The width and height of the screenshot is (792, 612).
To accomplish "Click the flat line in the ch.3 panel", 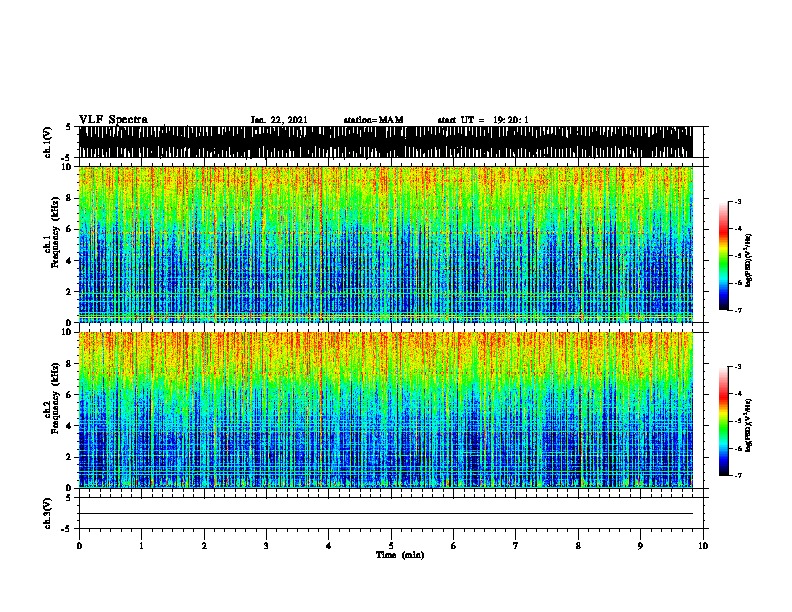I will (x=386, y=514).
